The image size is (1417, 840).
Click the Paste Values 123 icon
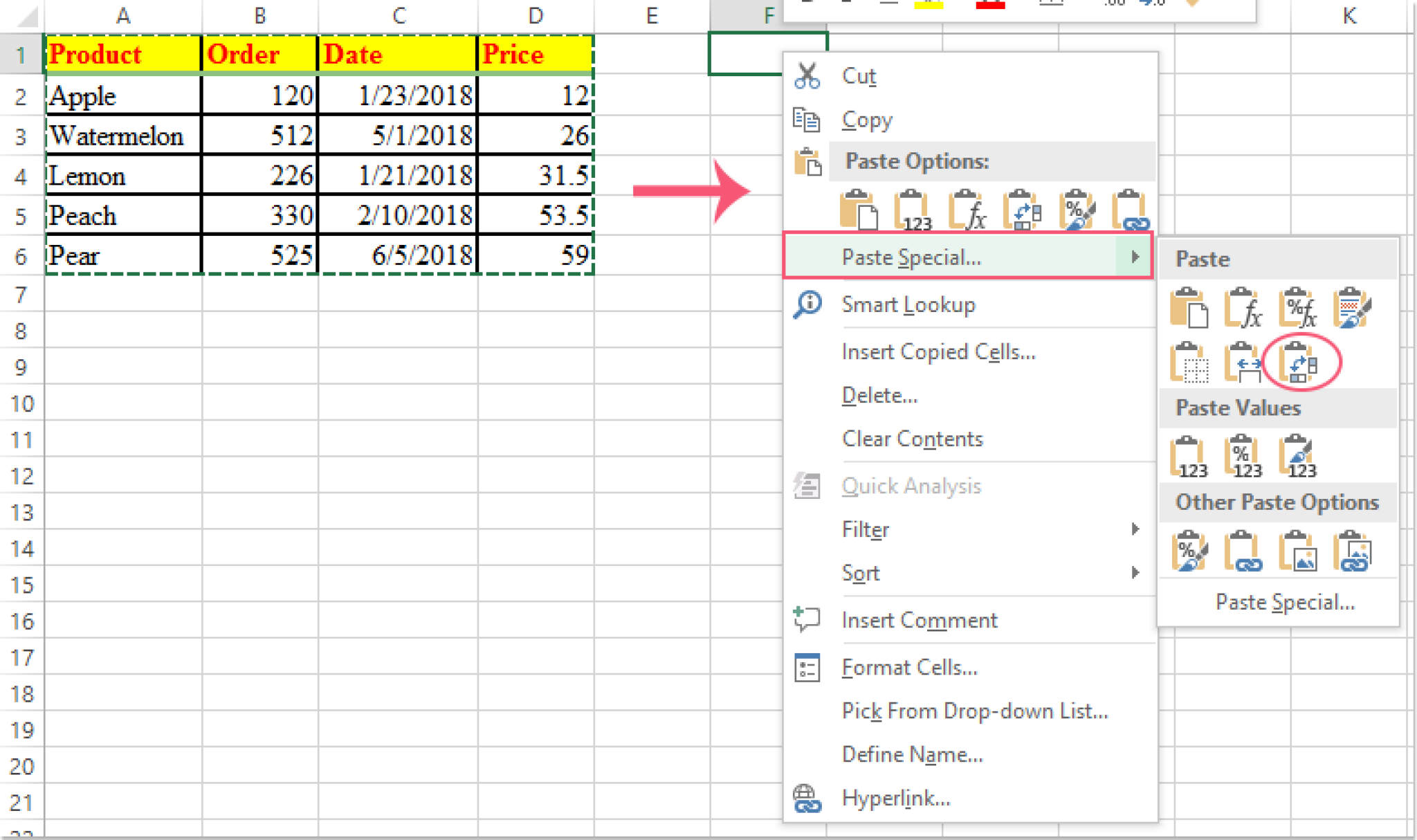point(1189,455)
